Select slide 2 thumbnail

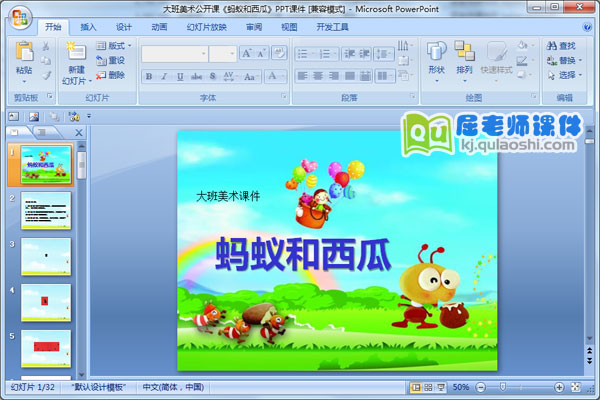coord(46,211)
